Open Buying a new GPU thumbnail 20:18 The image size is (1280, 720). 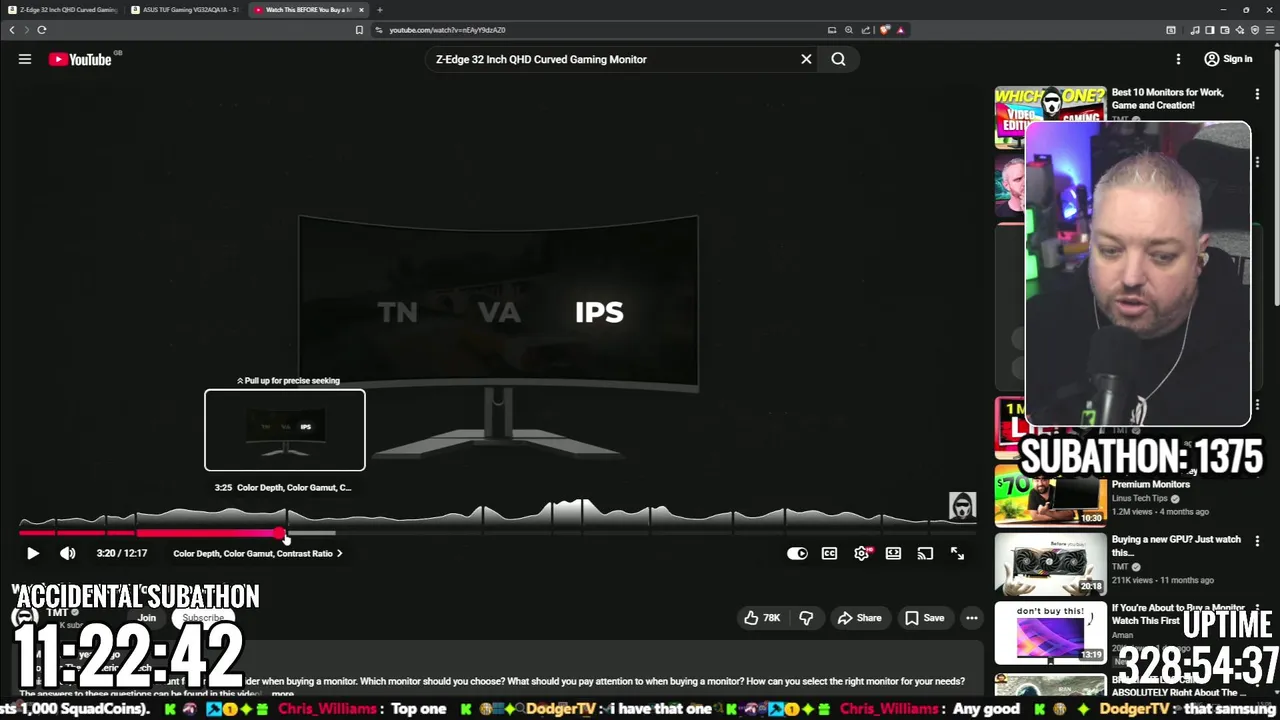1050,564
